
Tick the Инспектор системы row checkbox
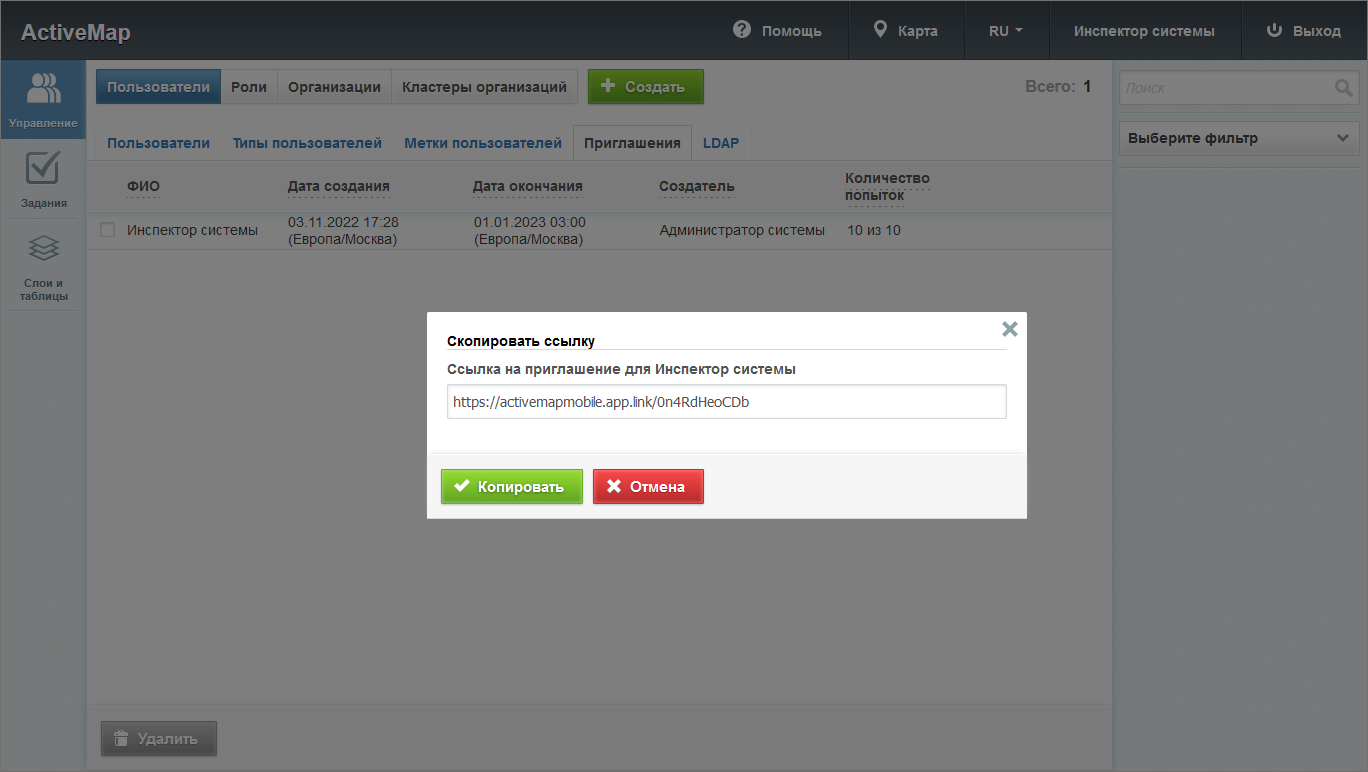(x=108, y=230)
